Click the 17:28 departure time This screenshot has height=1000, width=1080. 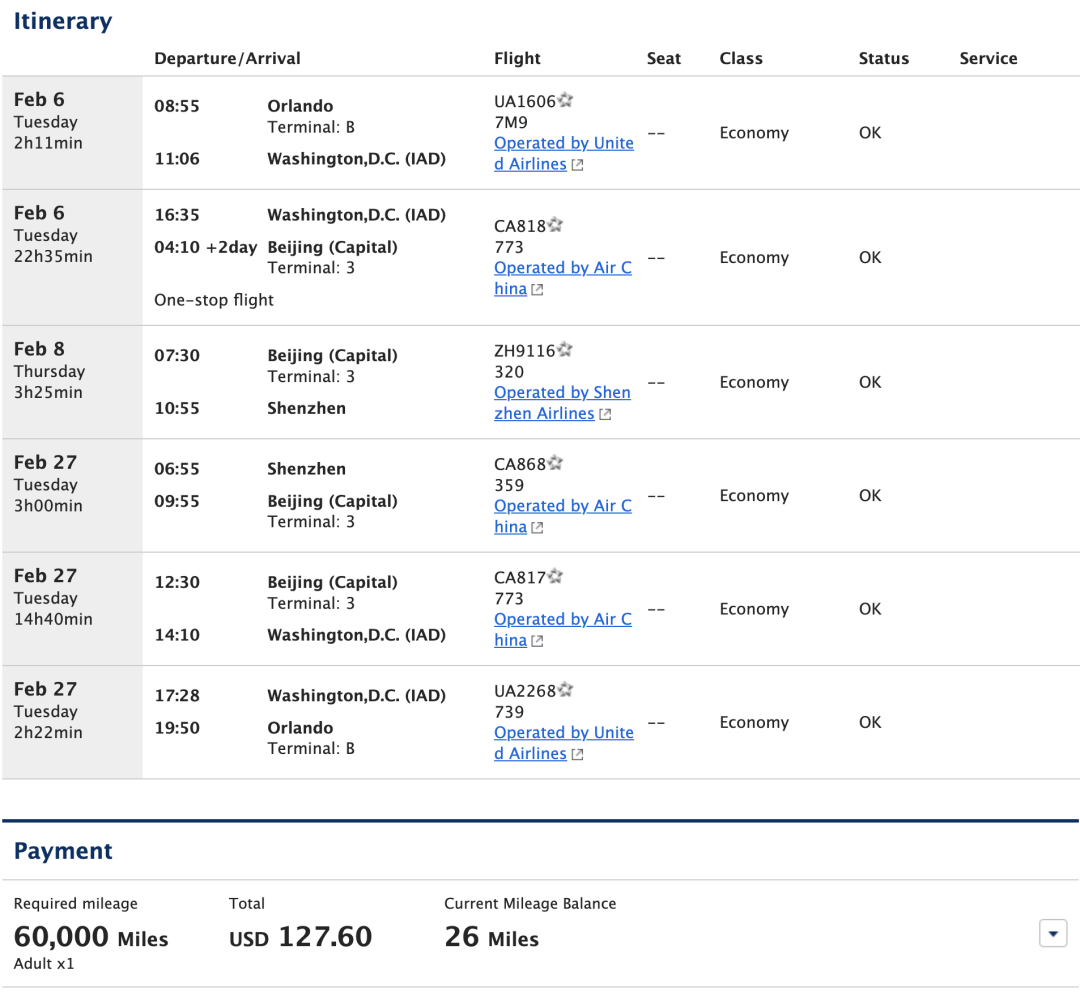(x=177, y=696)
